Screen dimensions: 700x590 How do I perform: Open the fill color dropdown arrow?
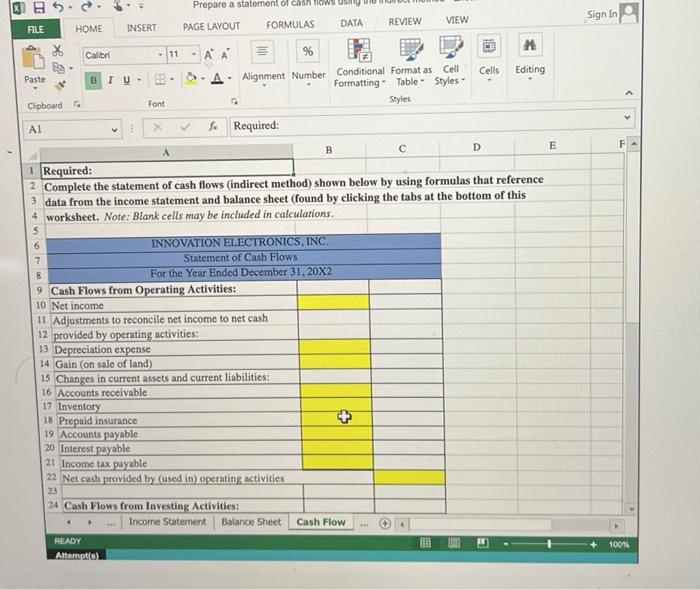(x=203, y=79)
